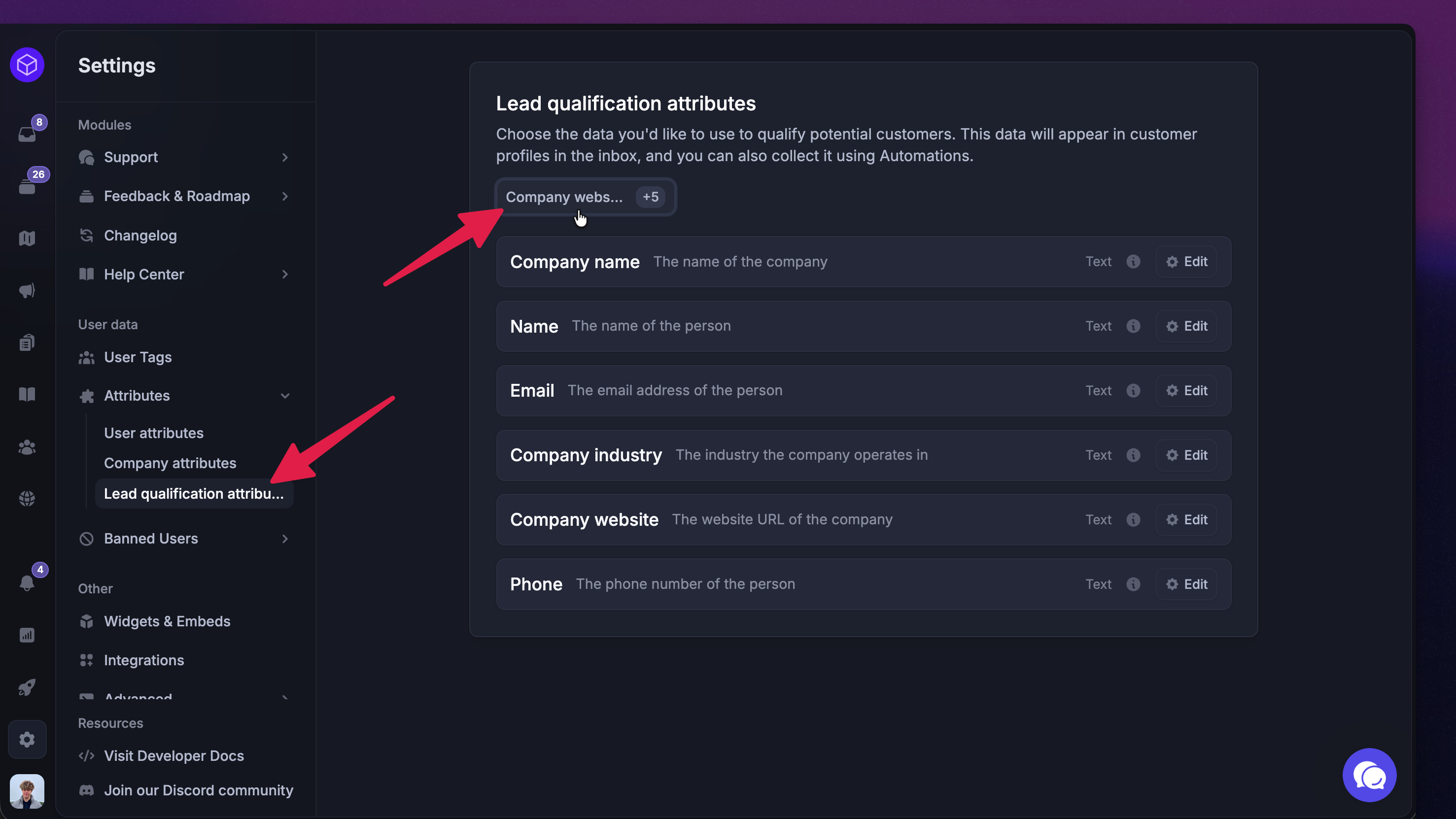Viewport: 1456px width, 819px height.
Task: Open the rocket icon in left rail
Action: pyautogui.click(x=27, y=687)
